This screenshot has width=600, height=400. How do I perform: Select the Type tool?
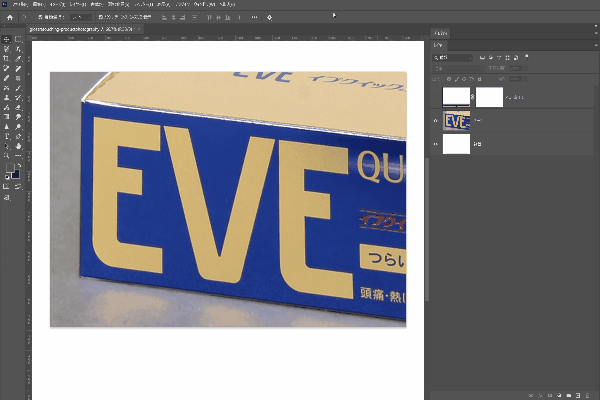[x=7, y=137]
